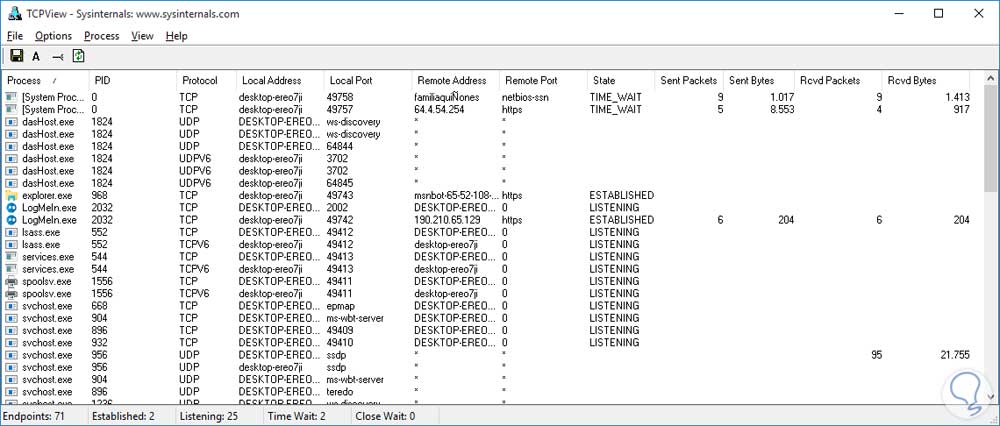The image size is (1000, 426).
Task: Click the 8.553 sent bytes value
Action: 781,109
